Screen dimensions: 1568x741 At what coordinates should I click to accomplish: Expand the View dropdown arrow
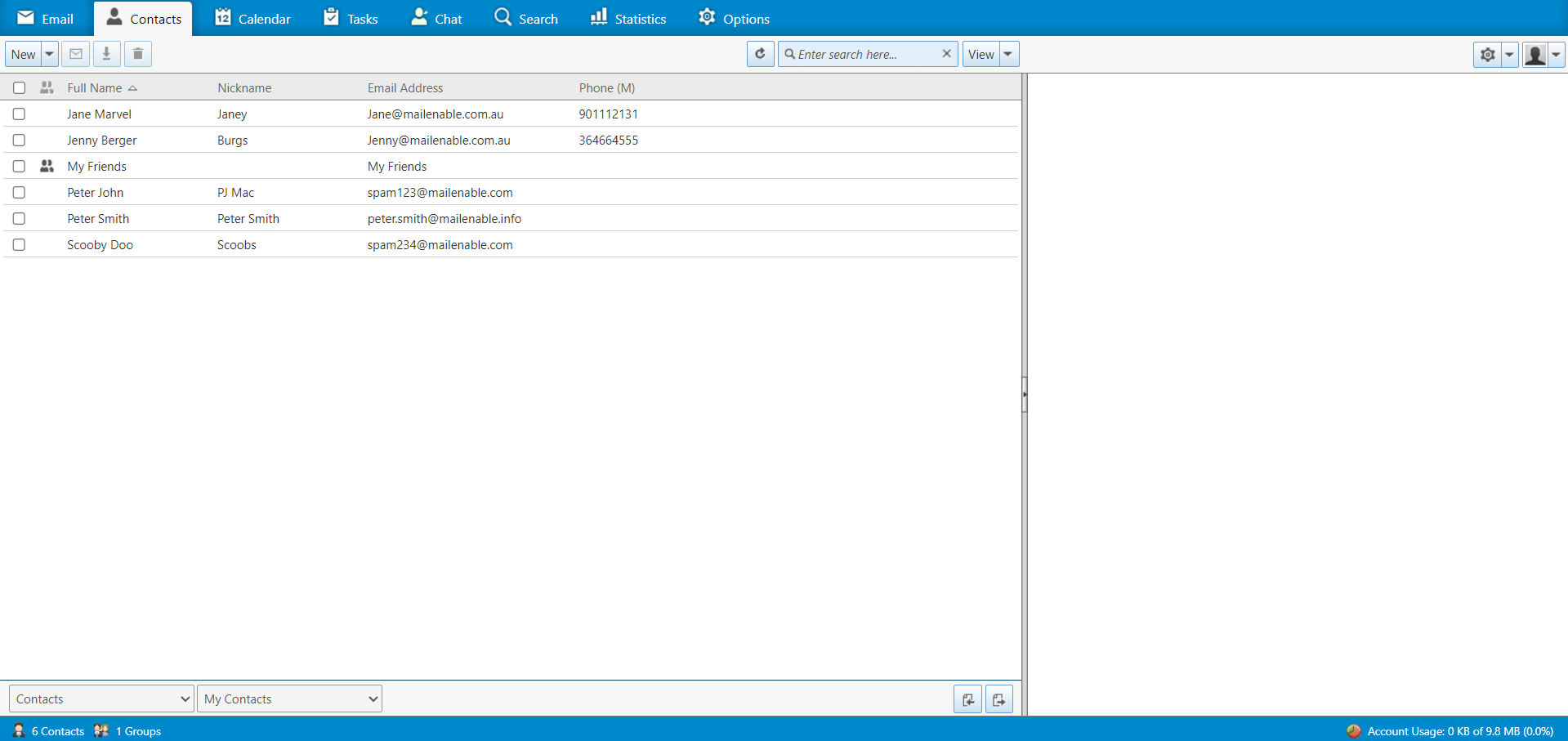point(1008,54)
